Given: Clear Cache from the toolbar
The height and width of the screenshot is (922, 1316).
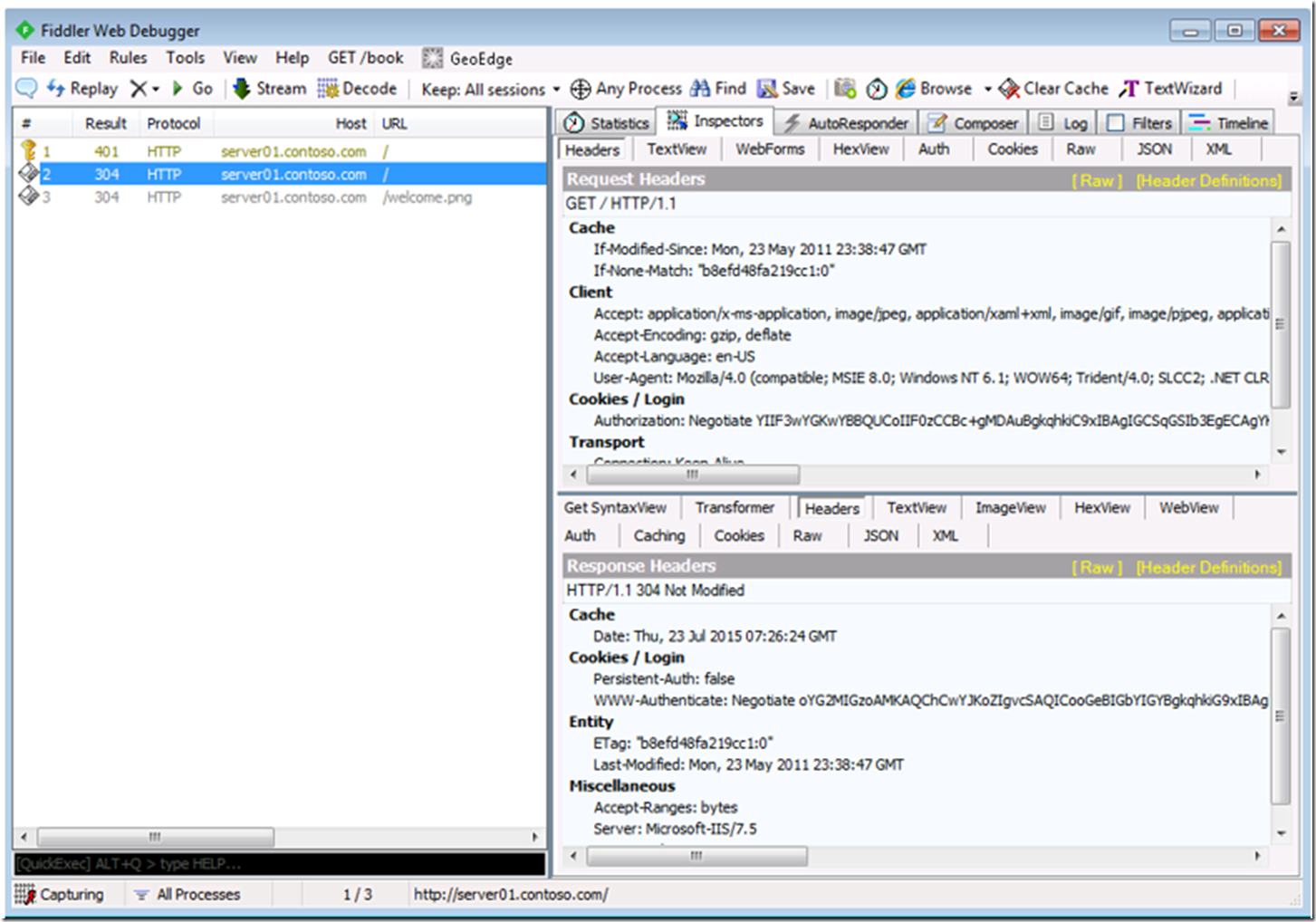Looking at the screenshot, I should [x=1053, y=89].
